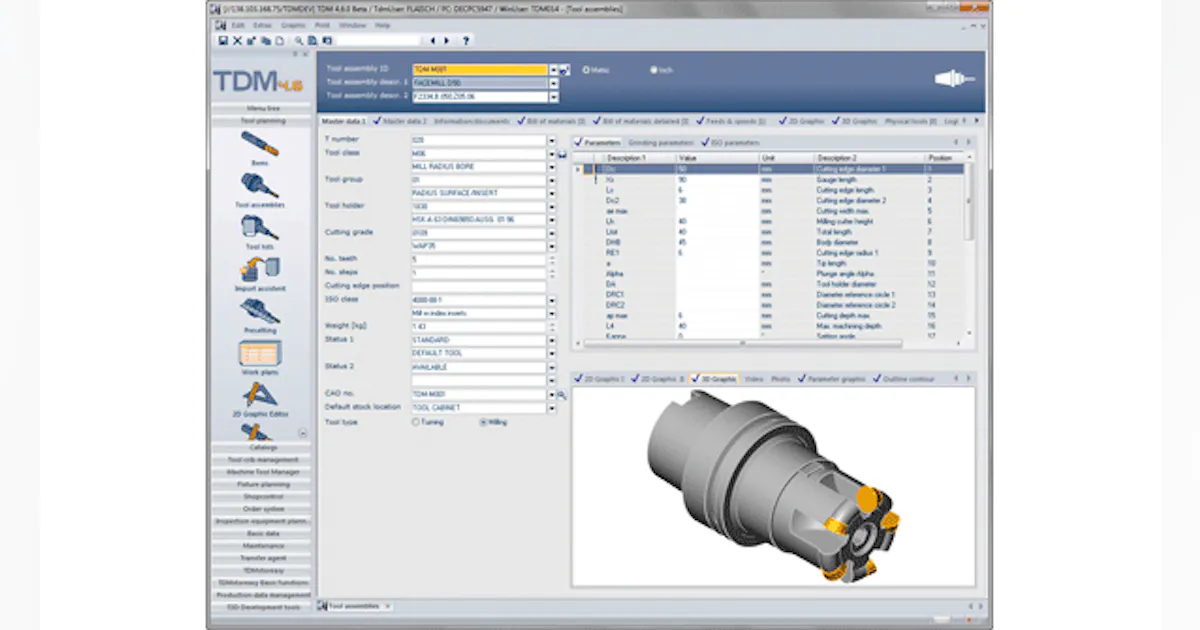The width and height of the screenshot is (1200, 630).
Task: Open the AVAILABLE Status 2 dropdown
Action: coord(551,366)
